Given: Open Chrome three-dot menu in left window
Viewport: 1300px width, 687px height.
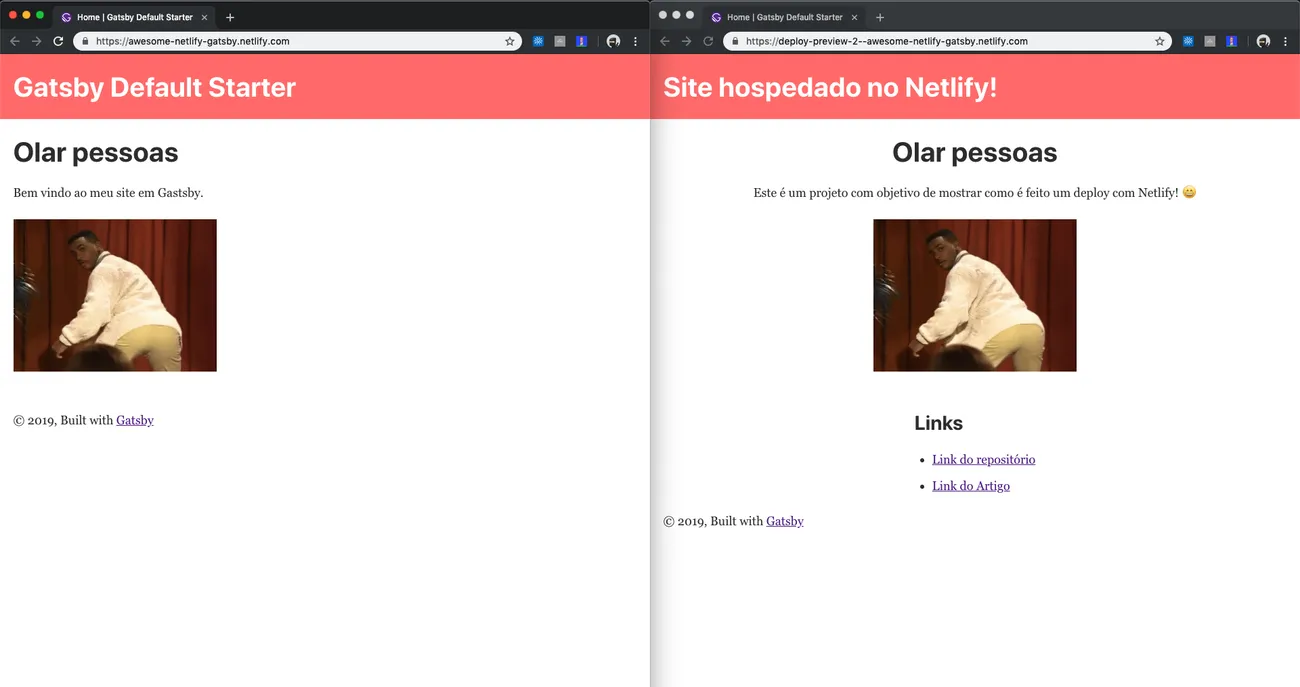Looking at the screenshot, I should [636, 41].
